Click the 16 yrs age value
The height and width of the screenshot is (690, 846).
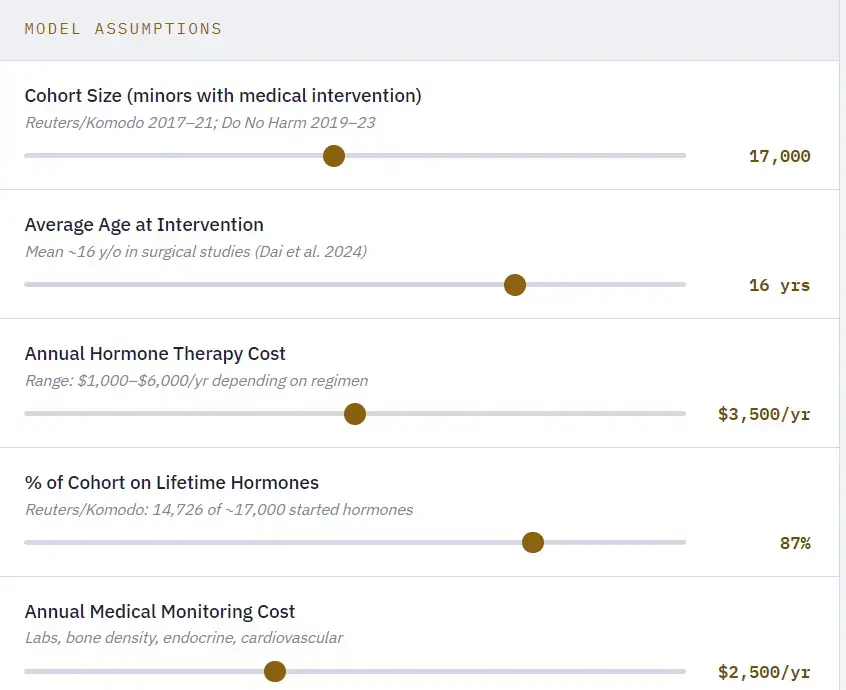(x=779, y=285)
